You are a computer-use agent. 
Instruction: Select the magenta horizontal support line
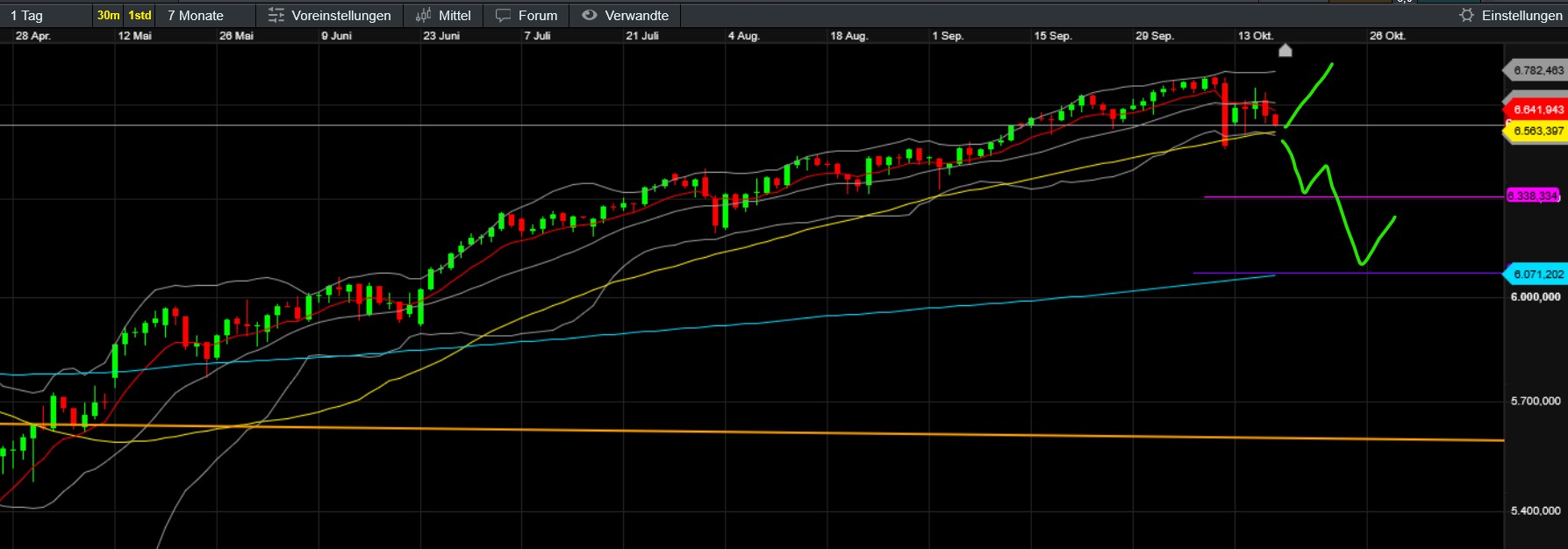pos(1354,196)
